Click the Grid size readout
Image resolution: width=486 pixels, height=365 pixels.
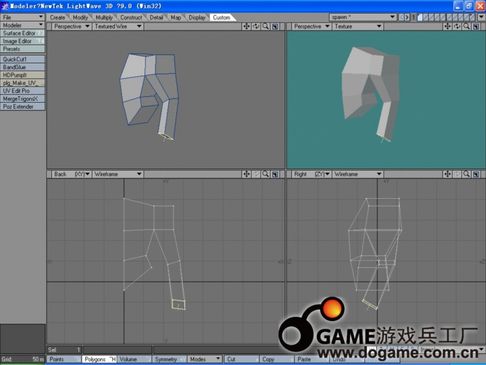[22, 359]
